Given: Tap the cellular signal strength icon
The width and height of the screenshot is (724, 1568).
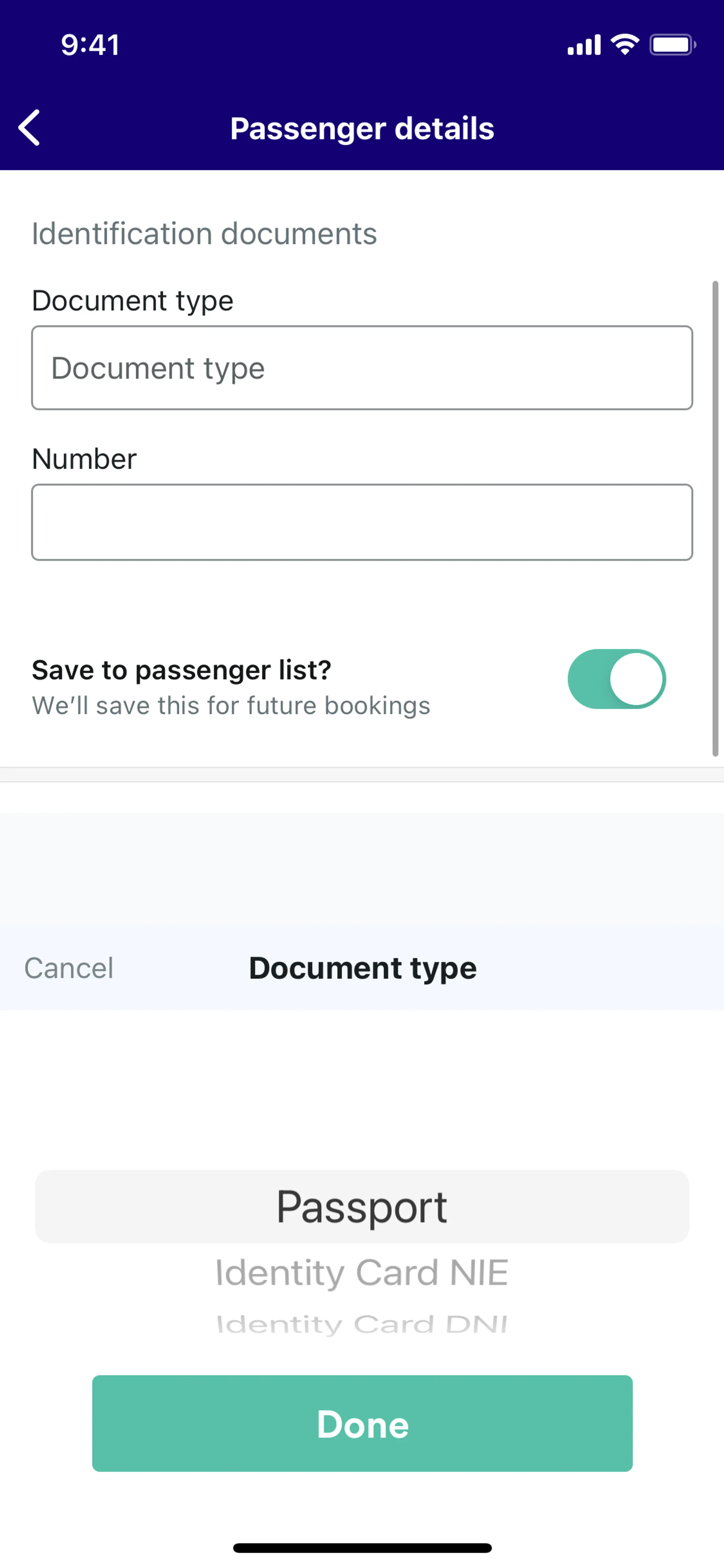Looking at the screenshot, I should (x=583, y=45).
